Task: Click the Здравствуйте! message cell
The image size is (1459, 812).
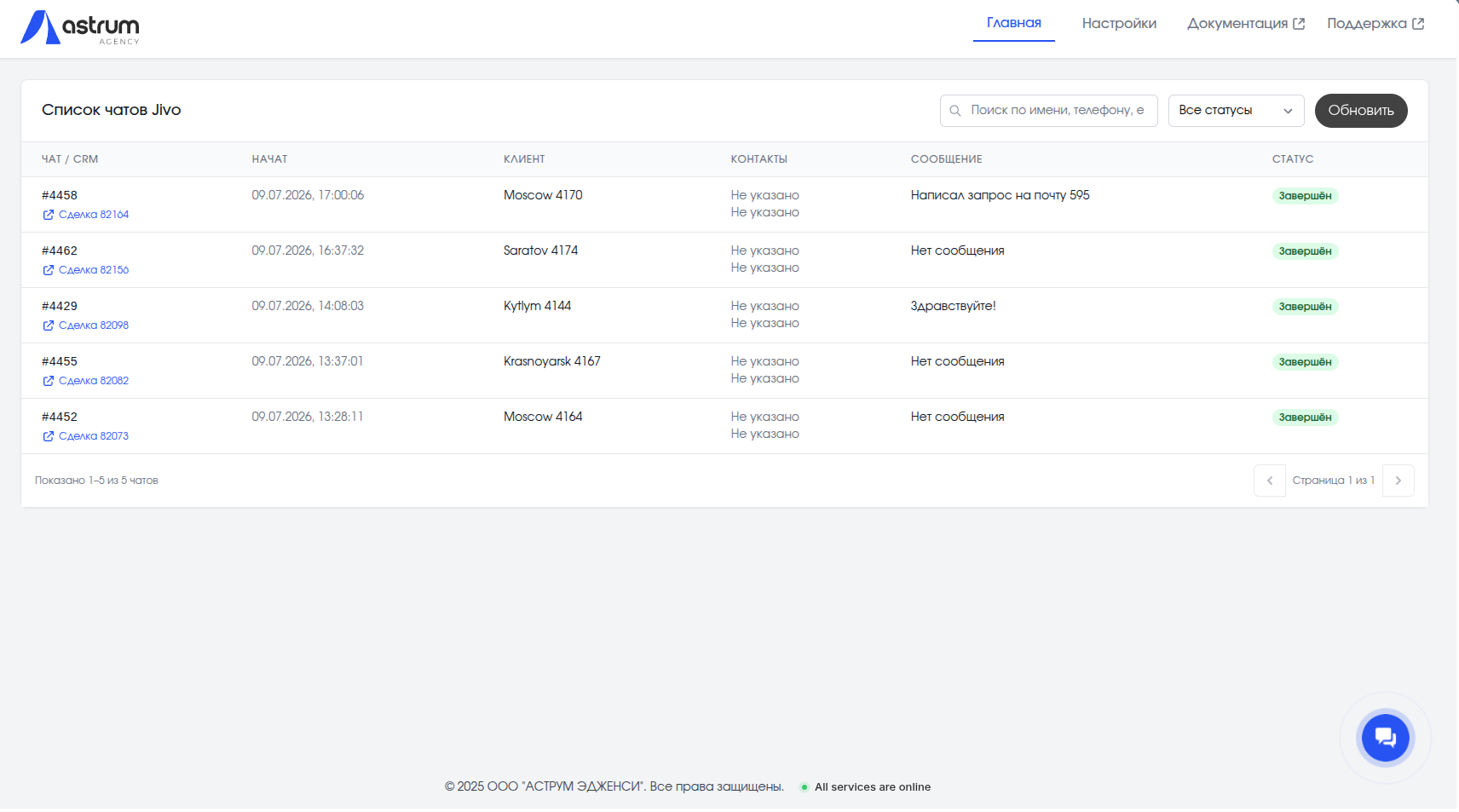Action: tap(953, 306)
